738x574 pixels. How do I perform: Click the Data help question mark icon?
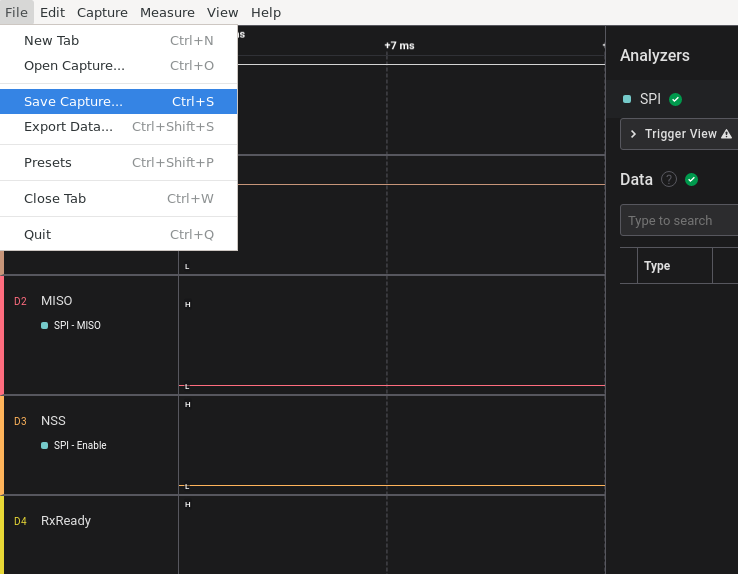coord(669,179)
